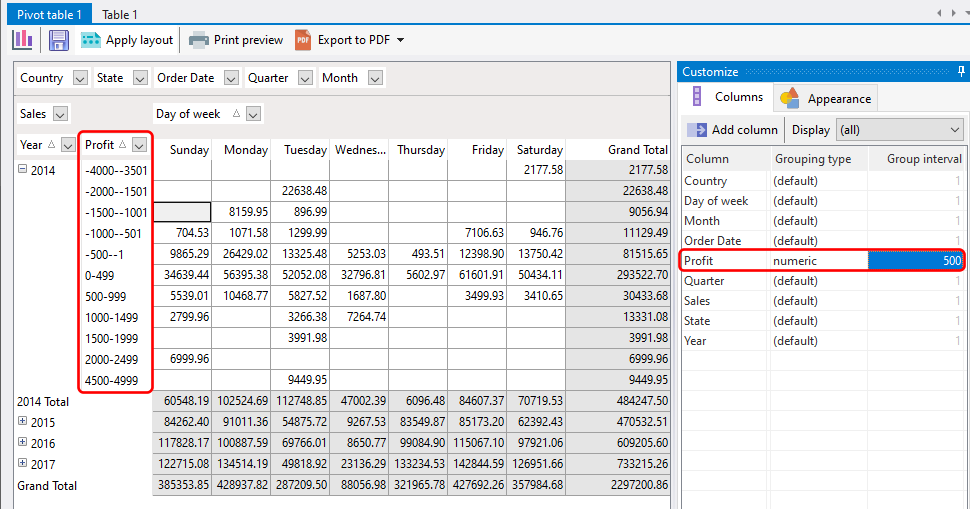The width and height of the screenshot is (970, 509).
Task: Click Add column in Customize panel
Action: coord(733,129)
